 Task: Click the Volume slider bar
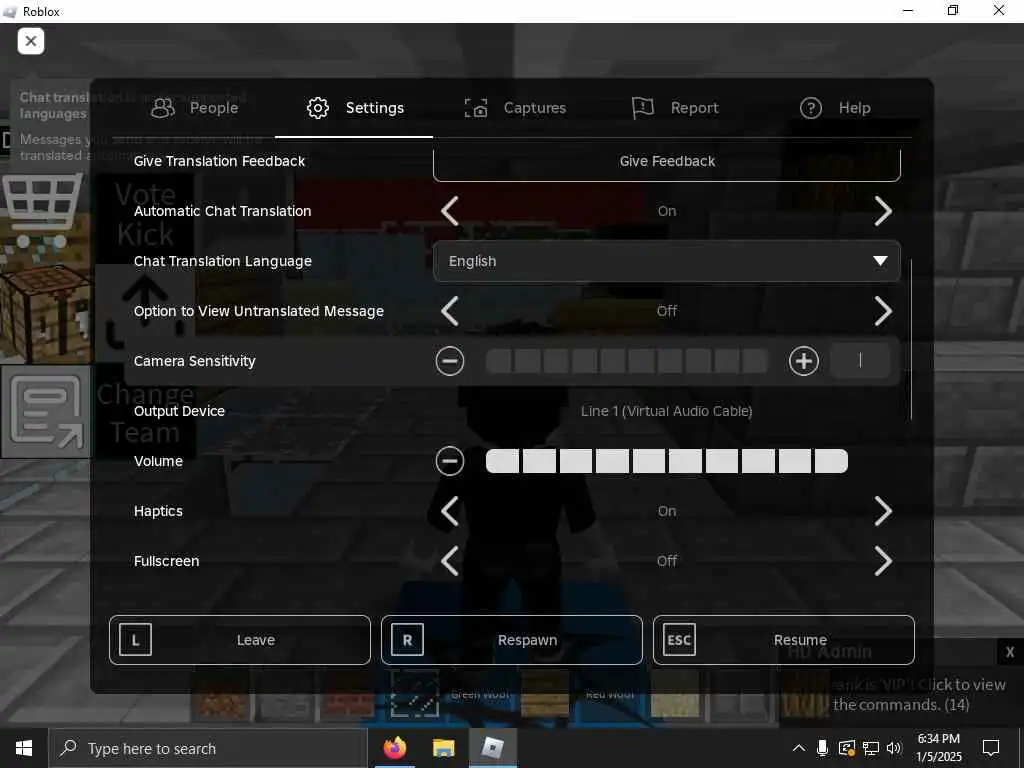(x=667, y=461)
